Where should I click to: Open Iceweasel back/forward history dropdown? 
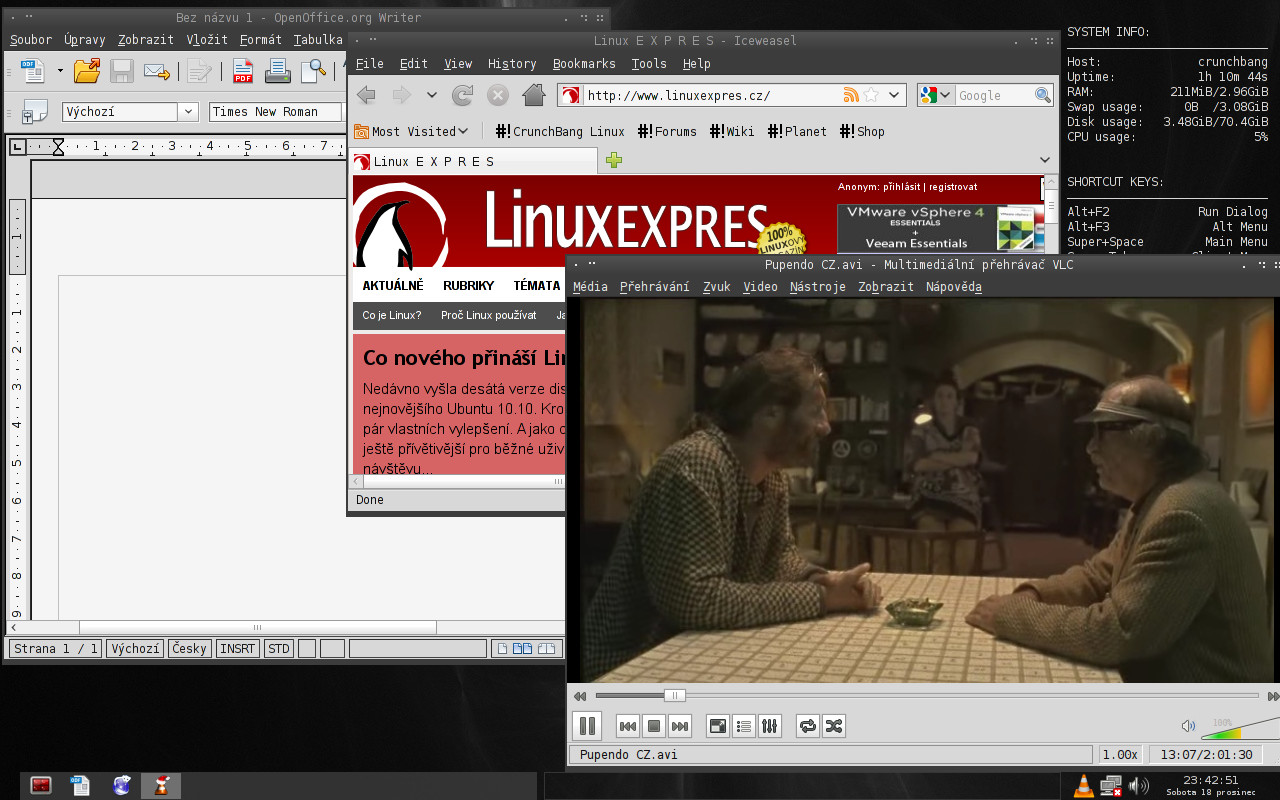point(431,95)
